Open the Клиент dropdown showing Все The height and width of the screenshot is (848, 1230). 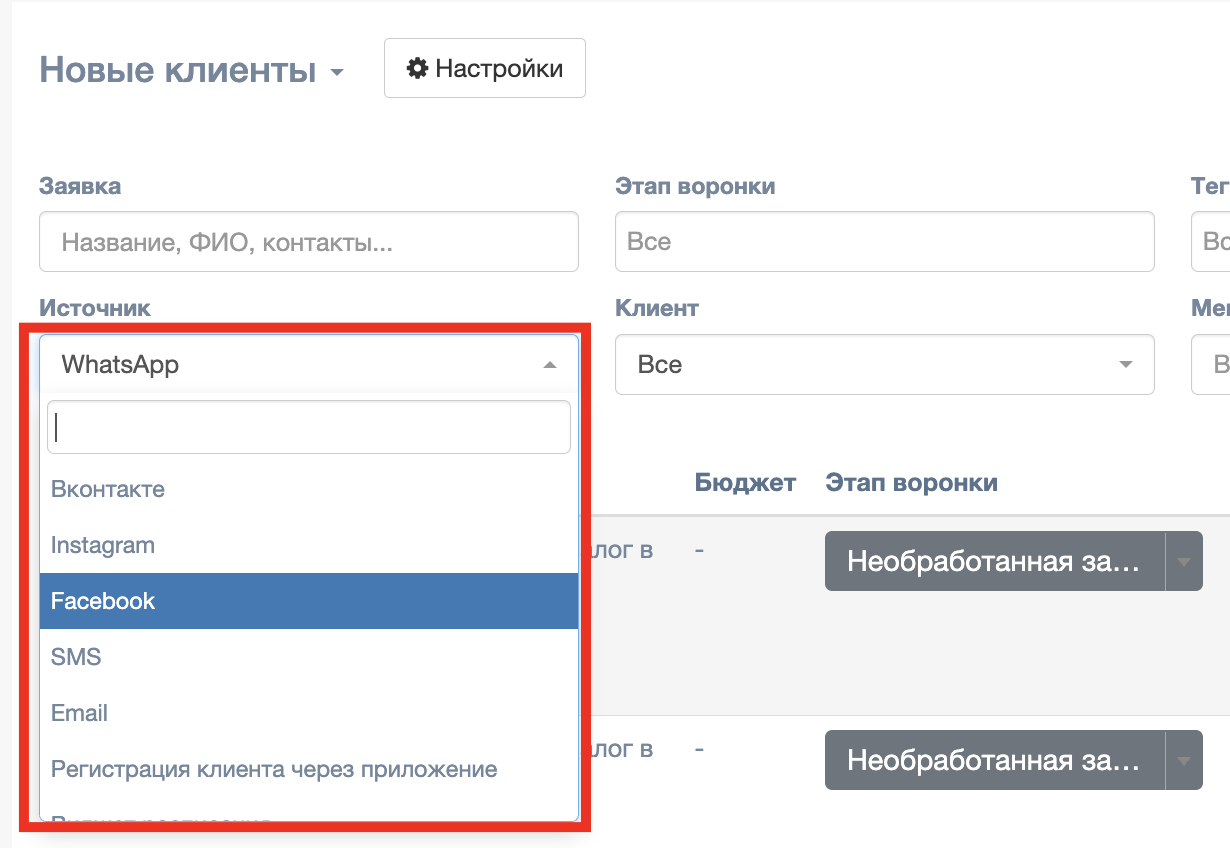point(885,364)
